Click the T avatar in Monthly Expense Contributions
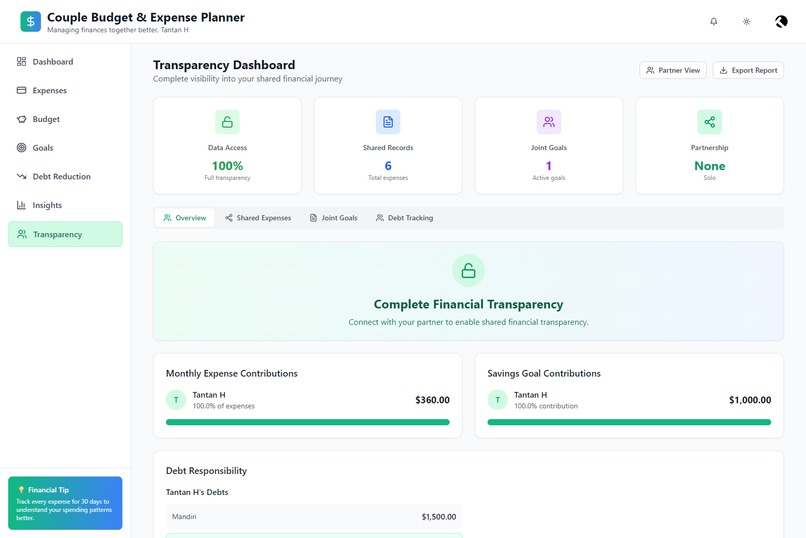 point(176,400)
